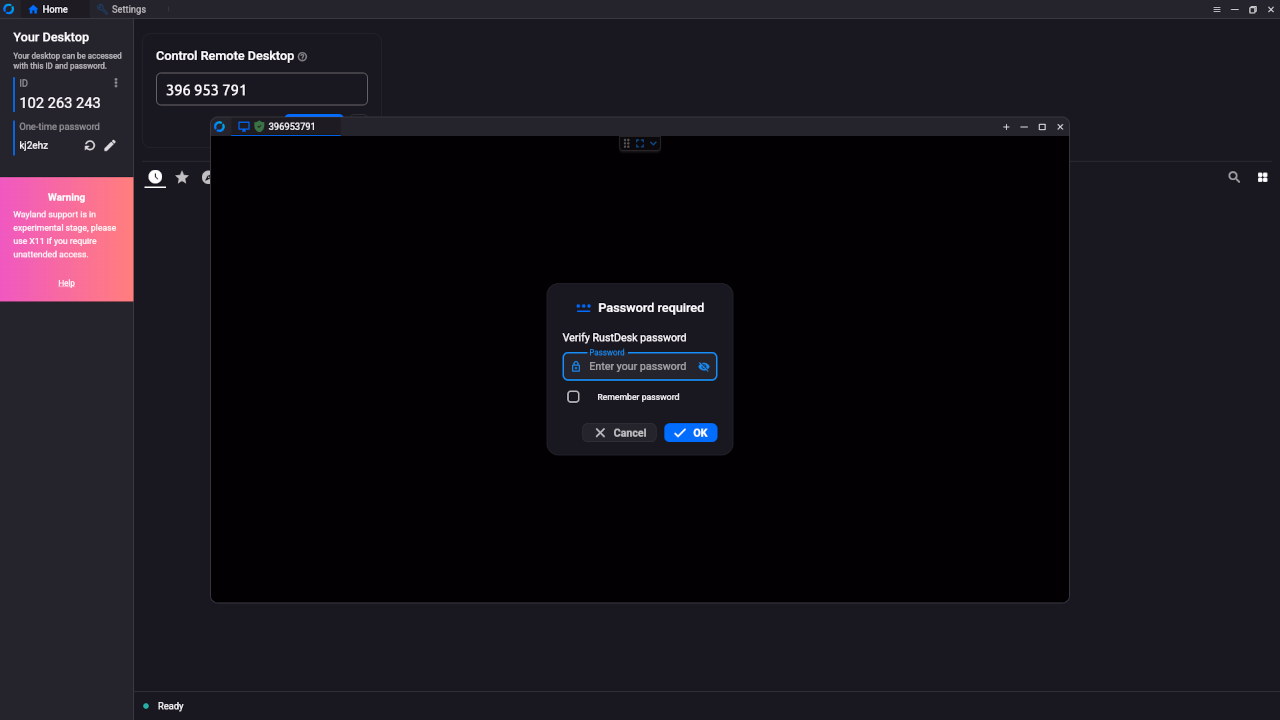
Task: Collapse session toolbar with chevron
Action: coord(653,144)
